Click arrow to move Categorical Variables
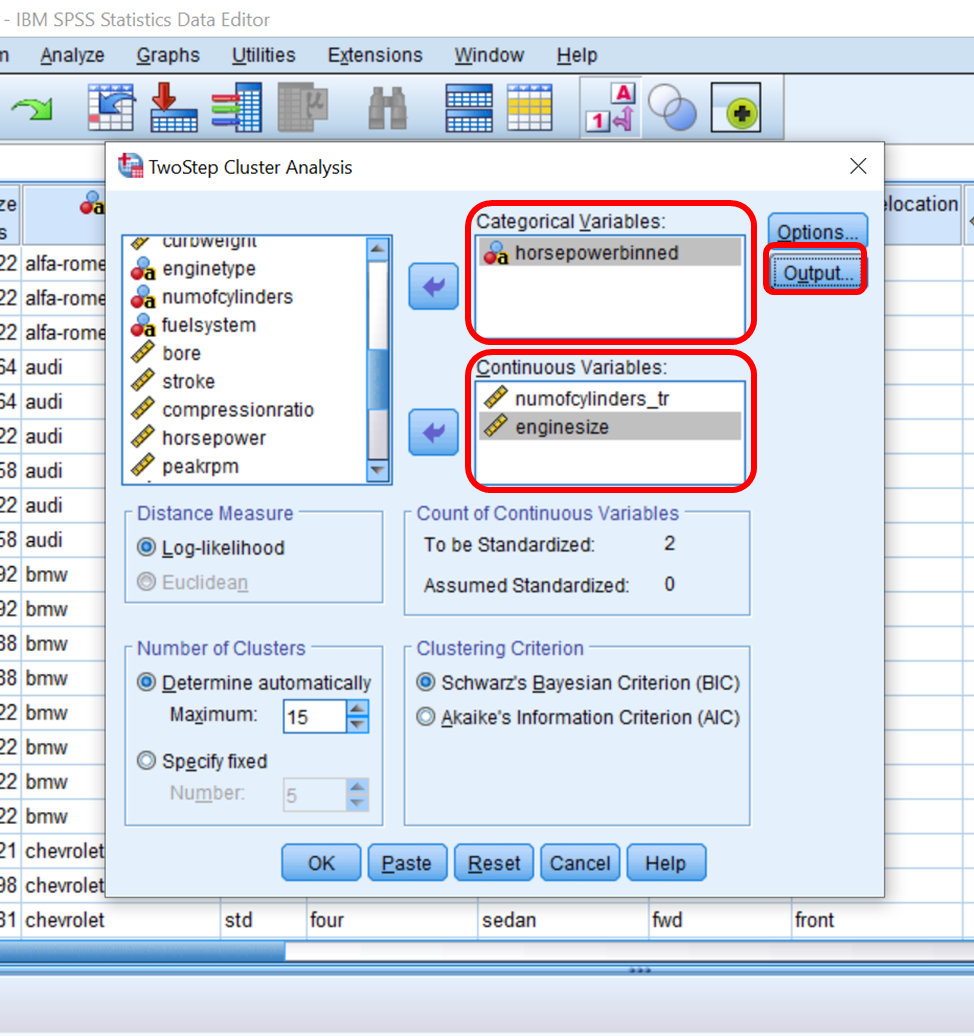Image resolution: width=974 pixels, height=1036 pixels. tap(433, 286)
